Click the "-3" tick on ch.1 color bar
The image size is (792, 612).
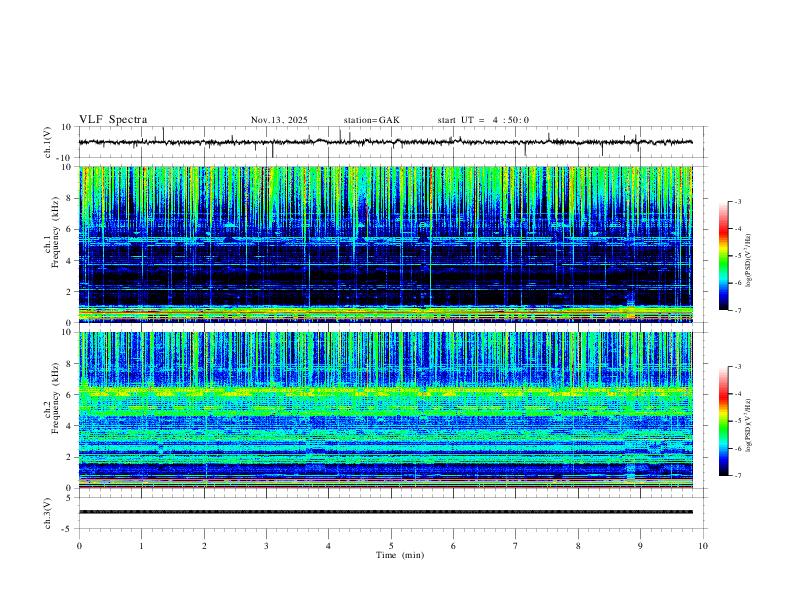[737, 201]
